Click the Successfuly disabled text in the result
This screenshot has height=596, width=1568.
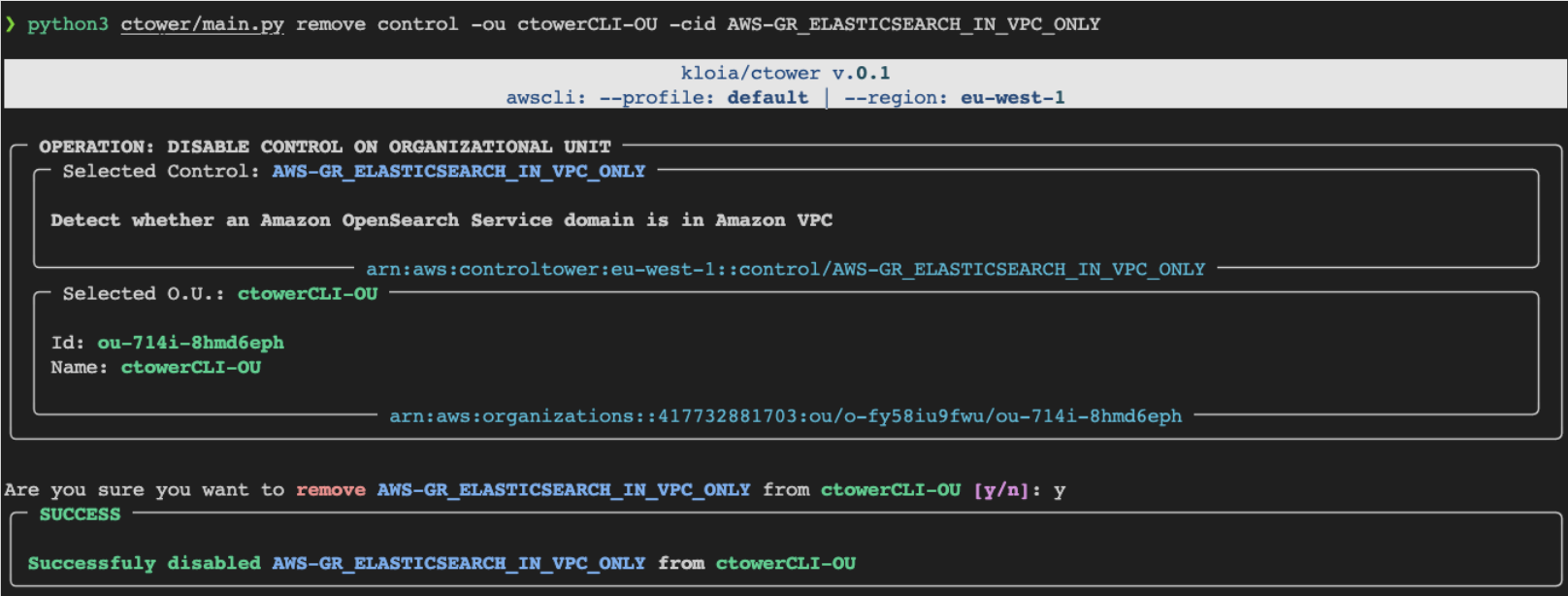pos(144,563)
